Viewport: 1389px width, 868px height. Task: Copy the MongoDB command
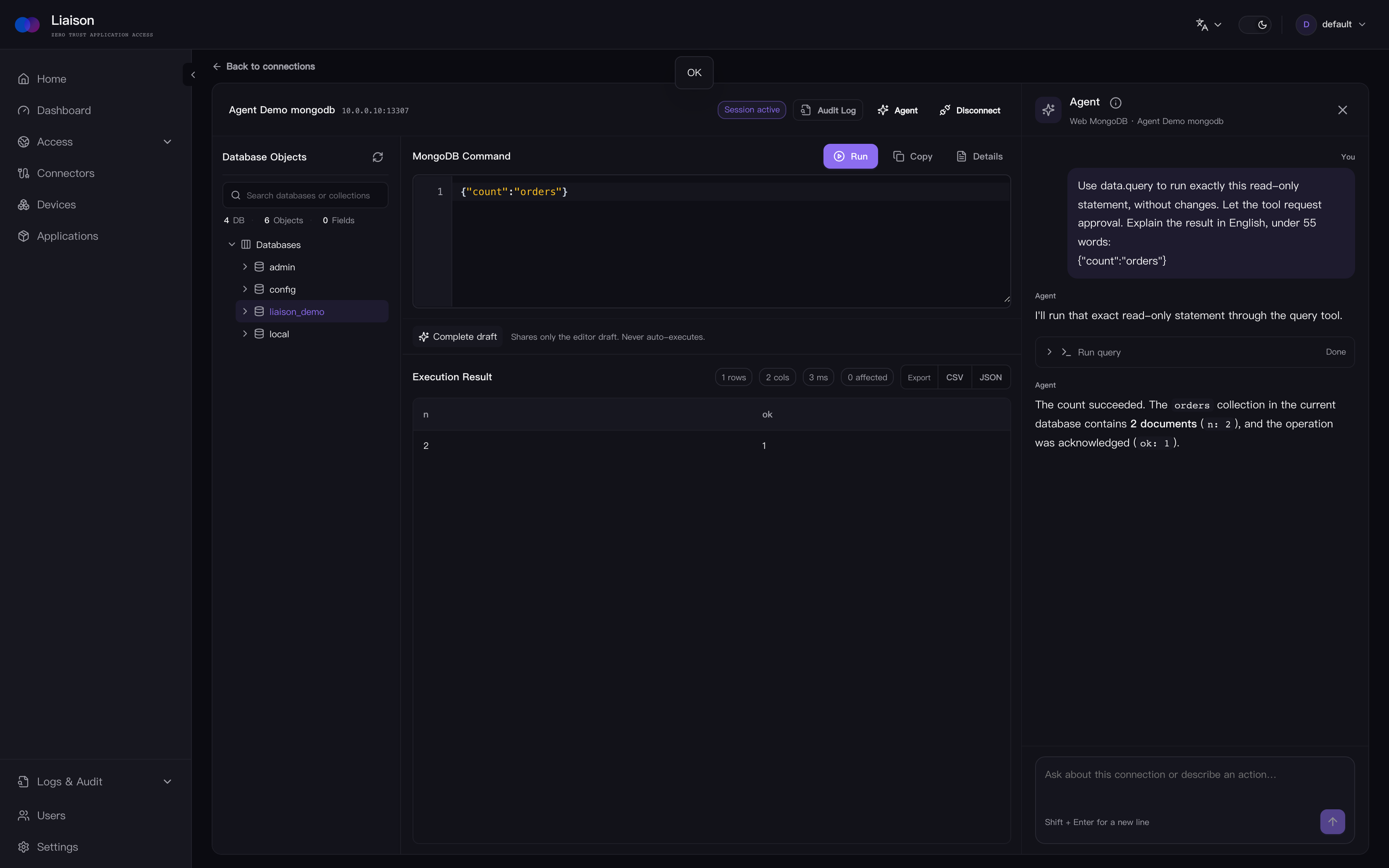[x=913, y=156]
